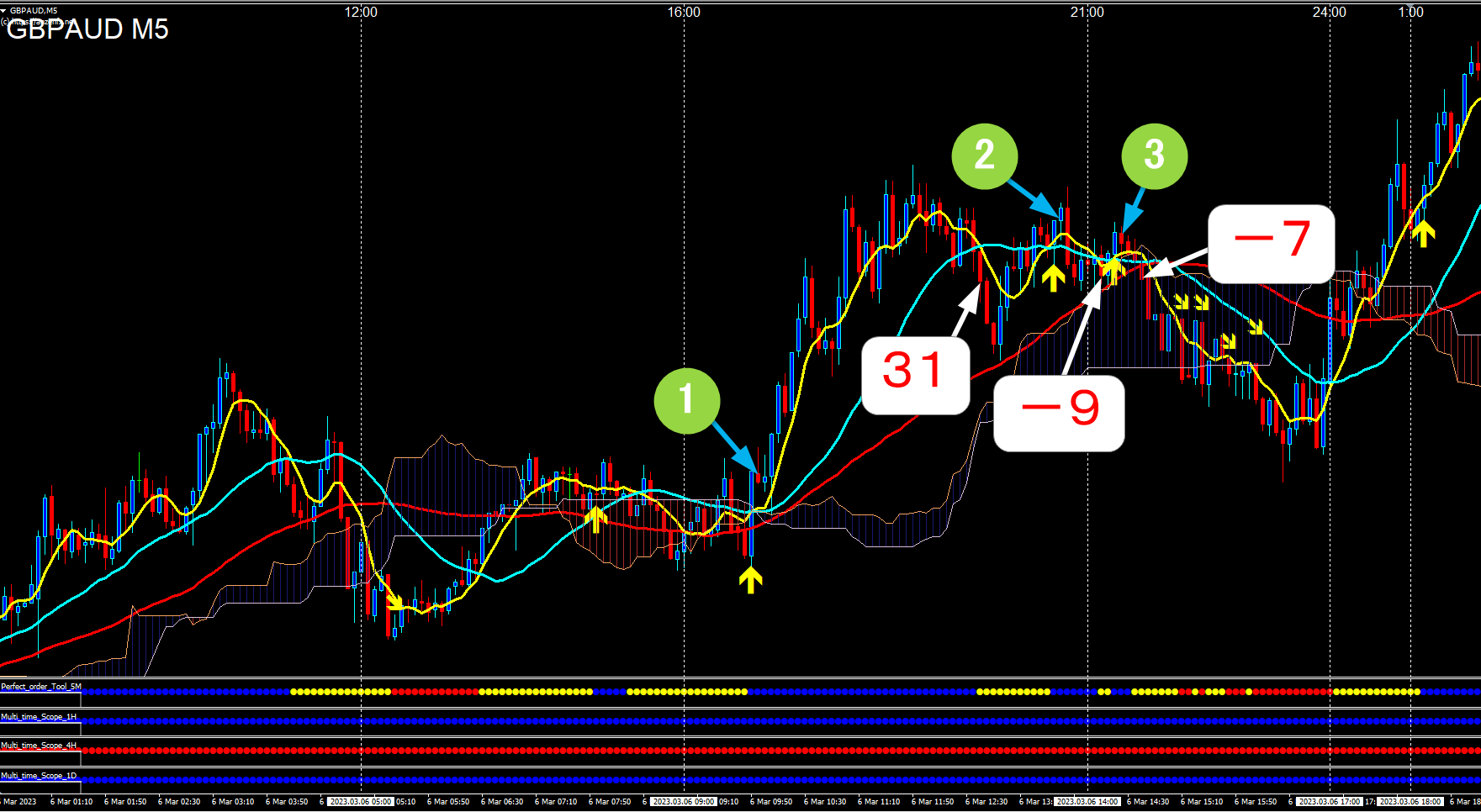Click the 6 Mar 10:30 time axis label

coord(825,802)
